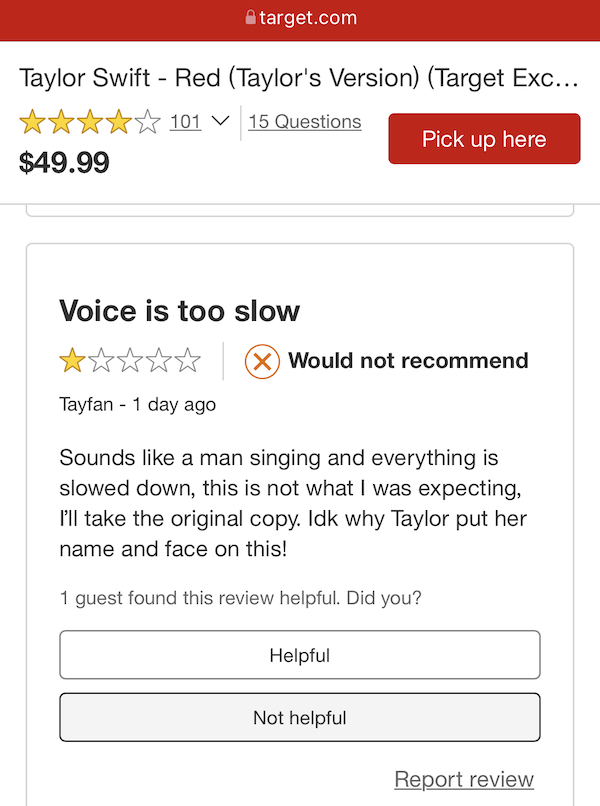Click the Would not recommend label
Screen dimensions: 600x806
point(408,360)
